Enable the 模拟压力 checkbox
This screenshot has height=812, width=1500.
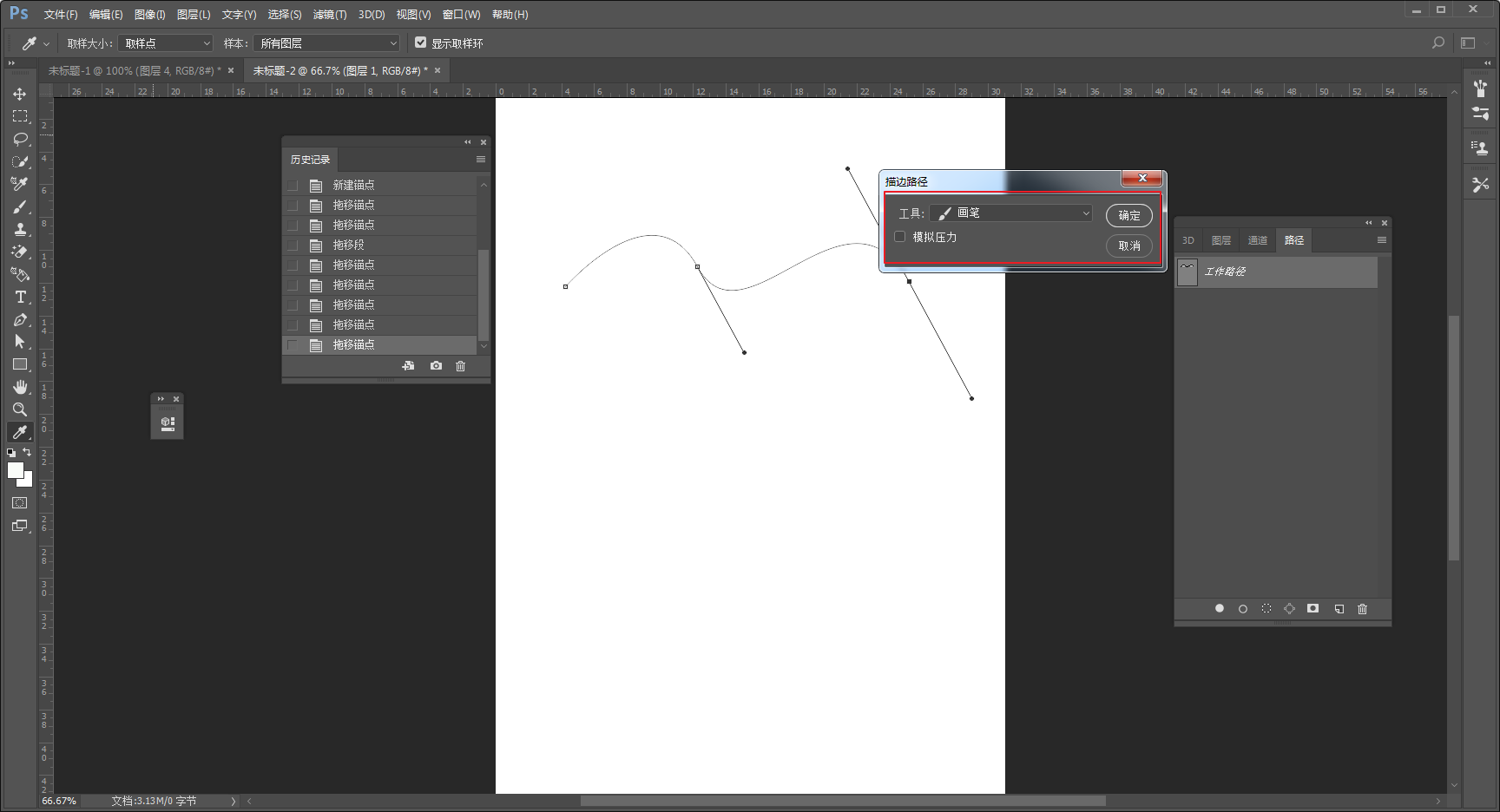pos(900,237)
